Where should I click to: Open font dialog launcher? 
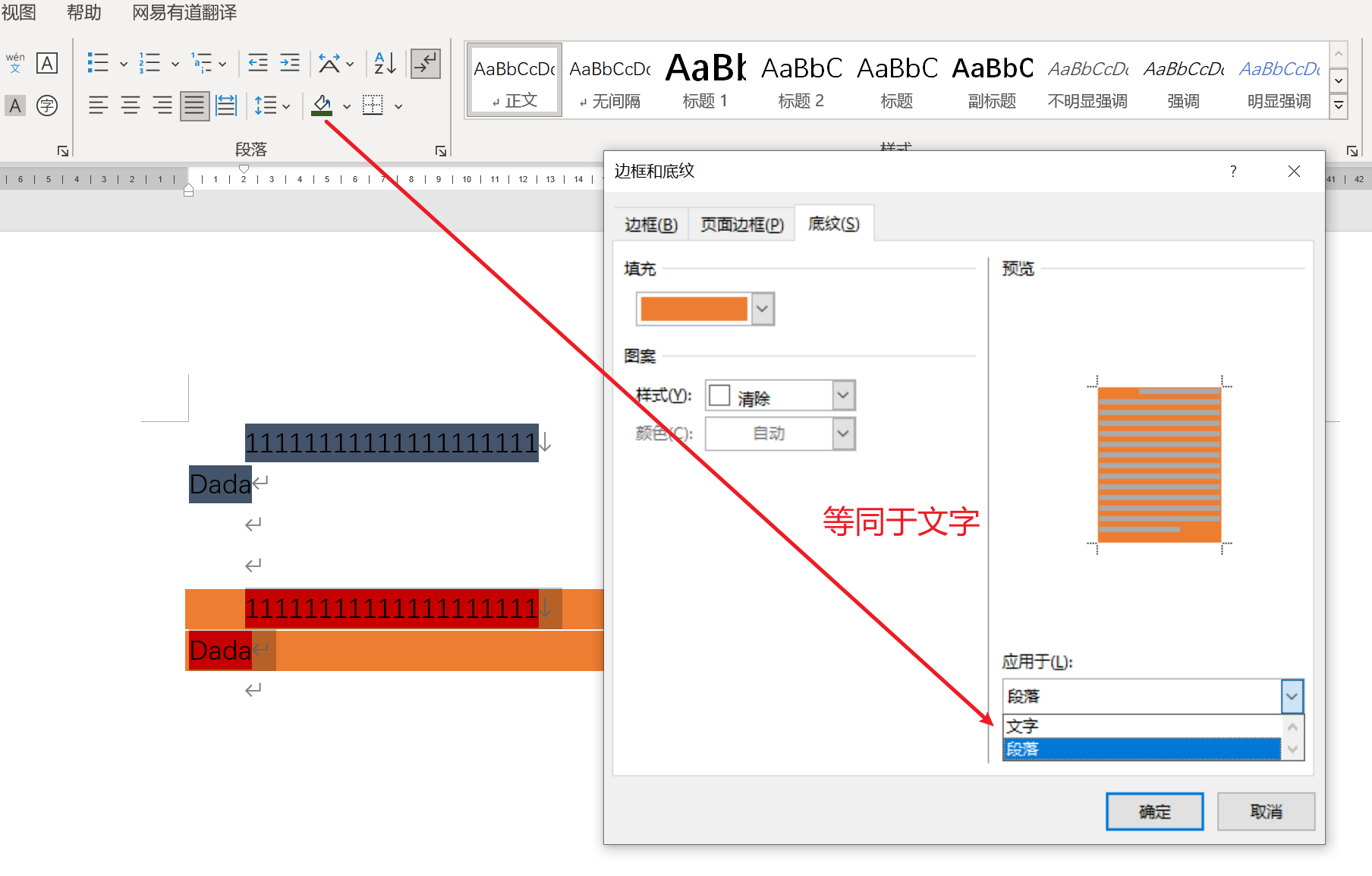coord(63,151)
